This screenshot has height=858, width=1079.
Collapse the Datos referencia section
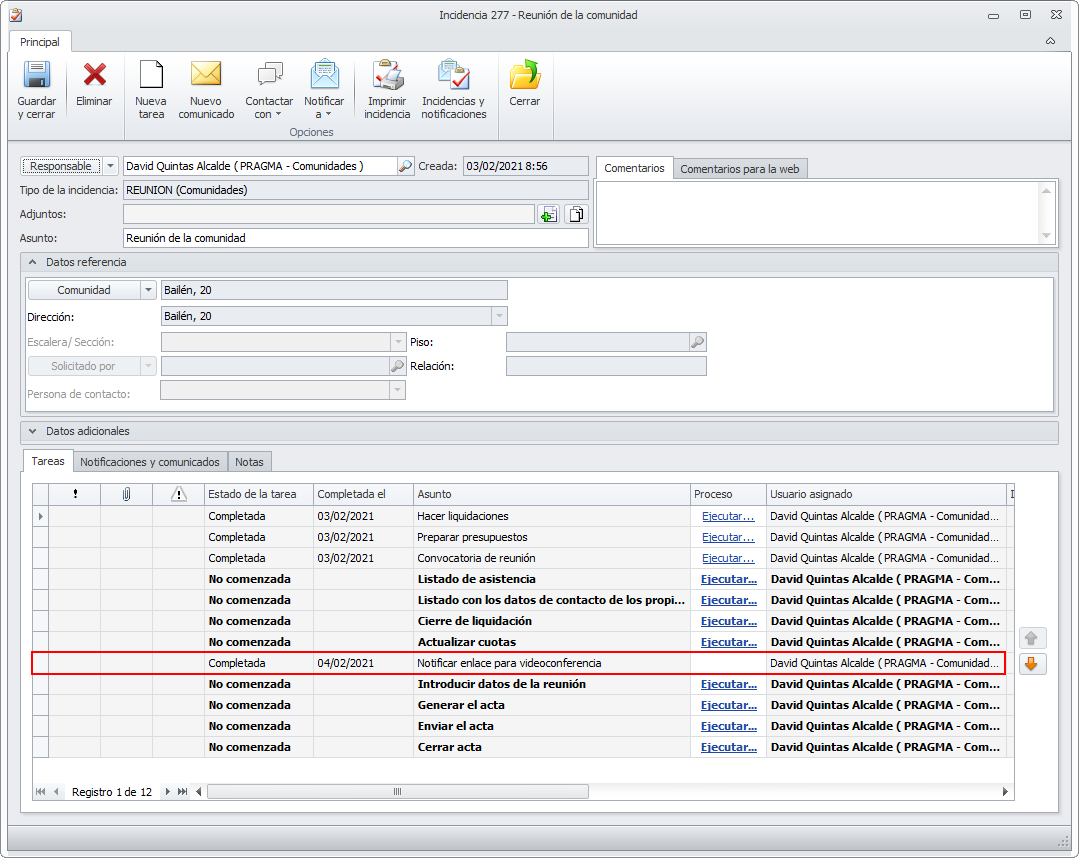[32, 262]
